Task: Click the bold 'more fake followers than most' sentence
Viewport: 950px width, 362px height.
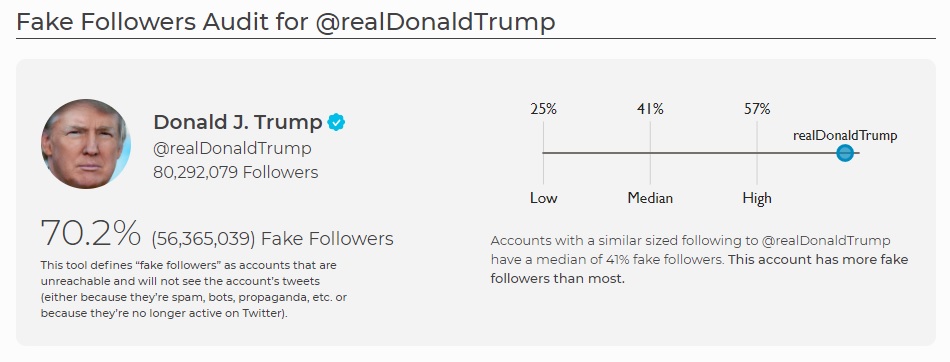Action: (x=700, y=269)
